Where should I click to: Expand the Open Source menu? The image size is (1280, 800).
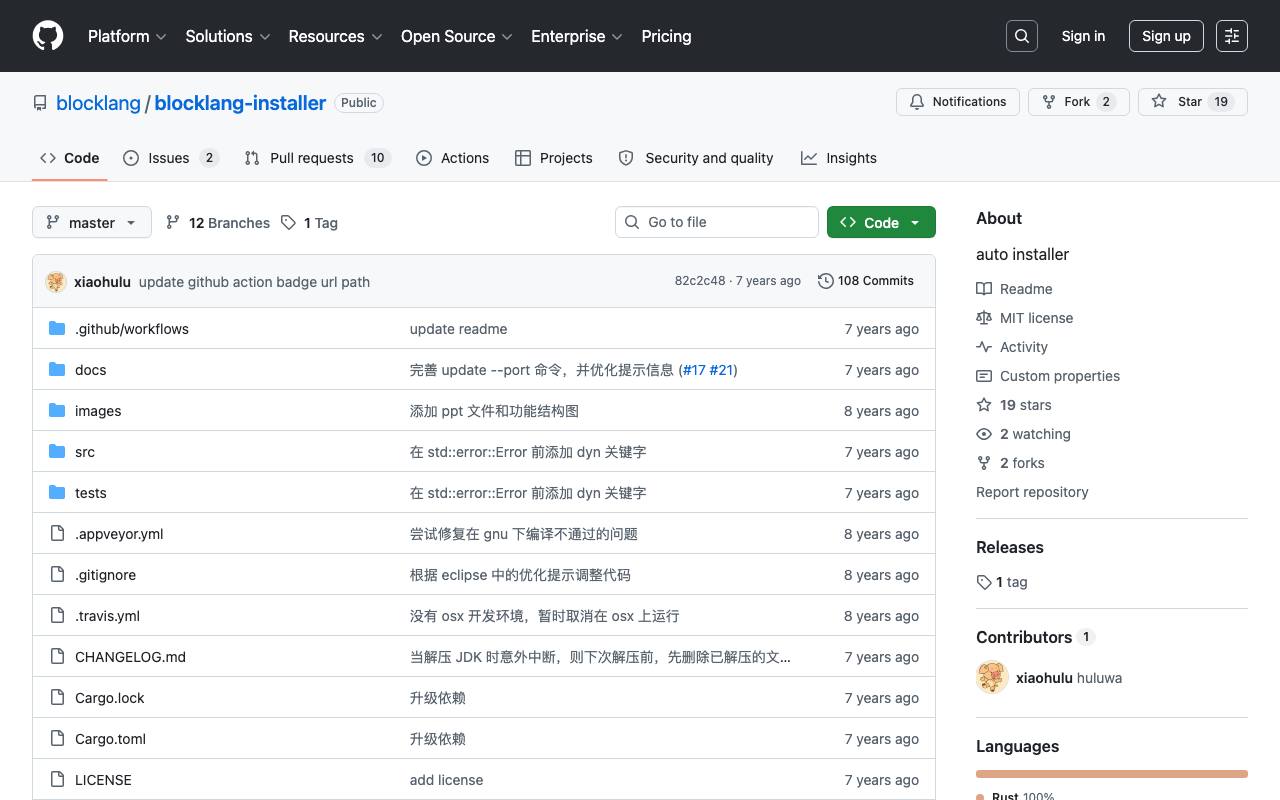tap(457, 36)
